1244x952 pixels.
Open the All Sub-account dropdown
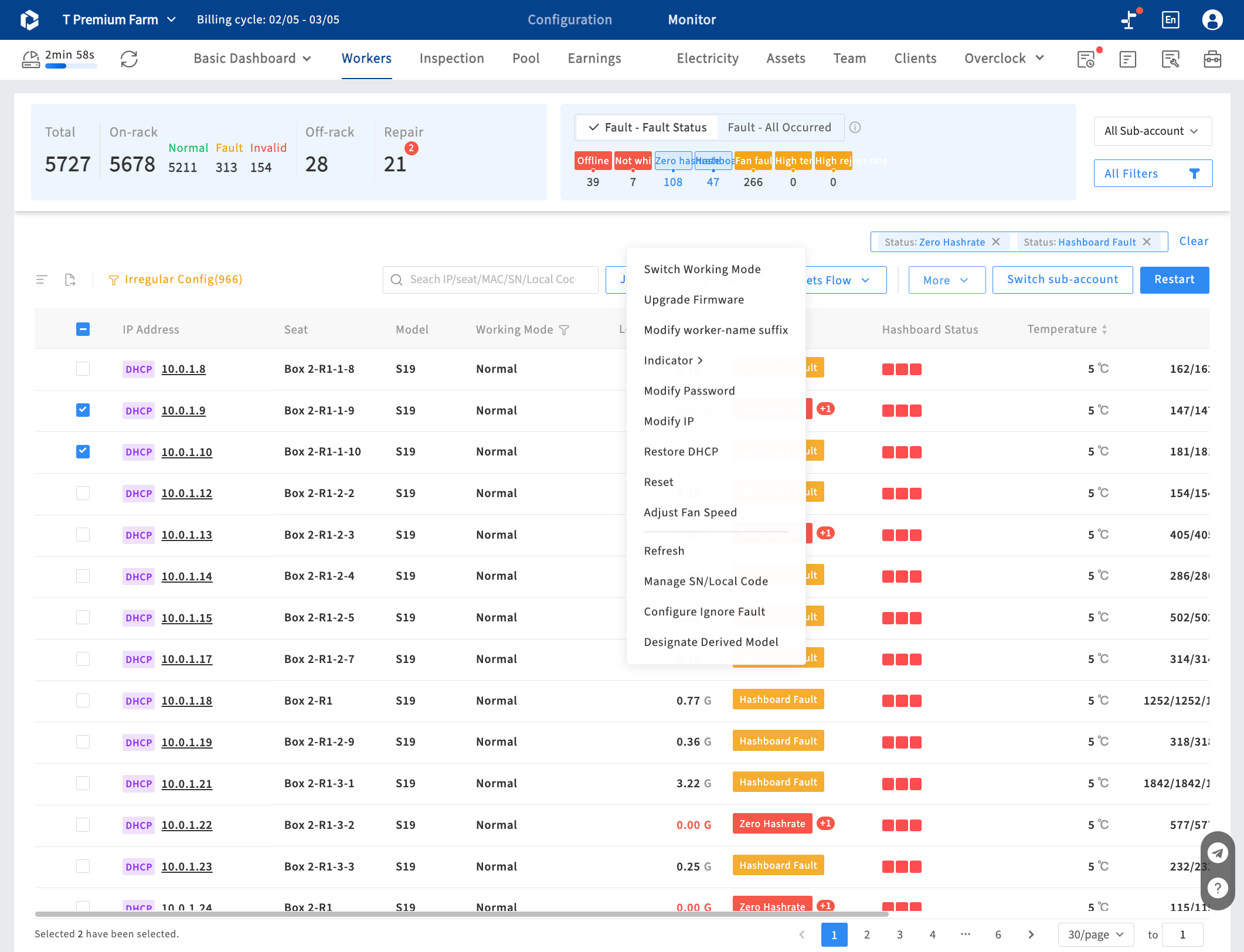[x=1152, y=131]
